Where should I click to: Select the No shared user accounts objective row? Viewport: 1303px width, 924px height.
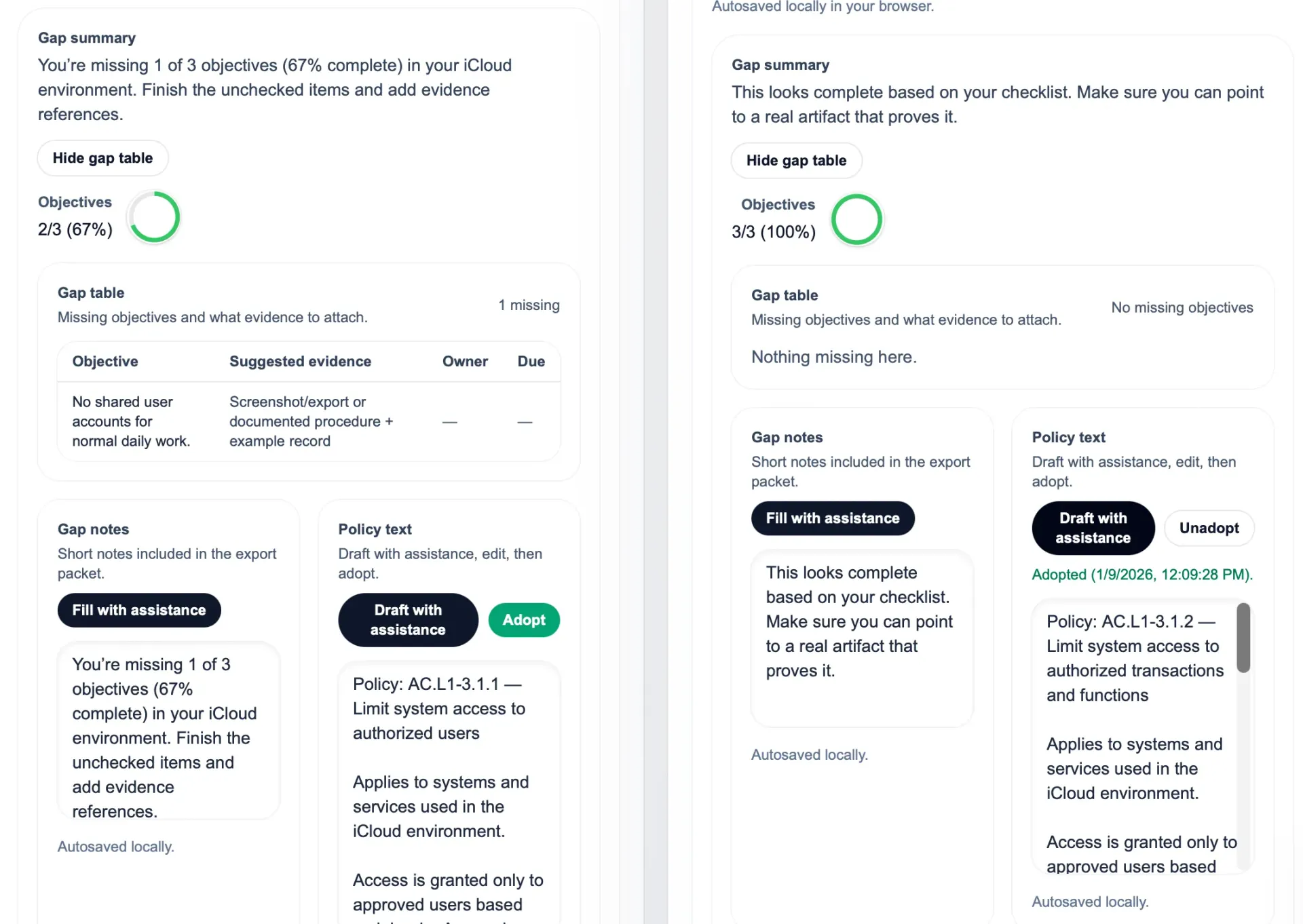pos(309,421)
